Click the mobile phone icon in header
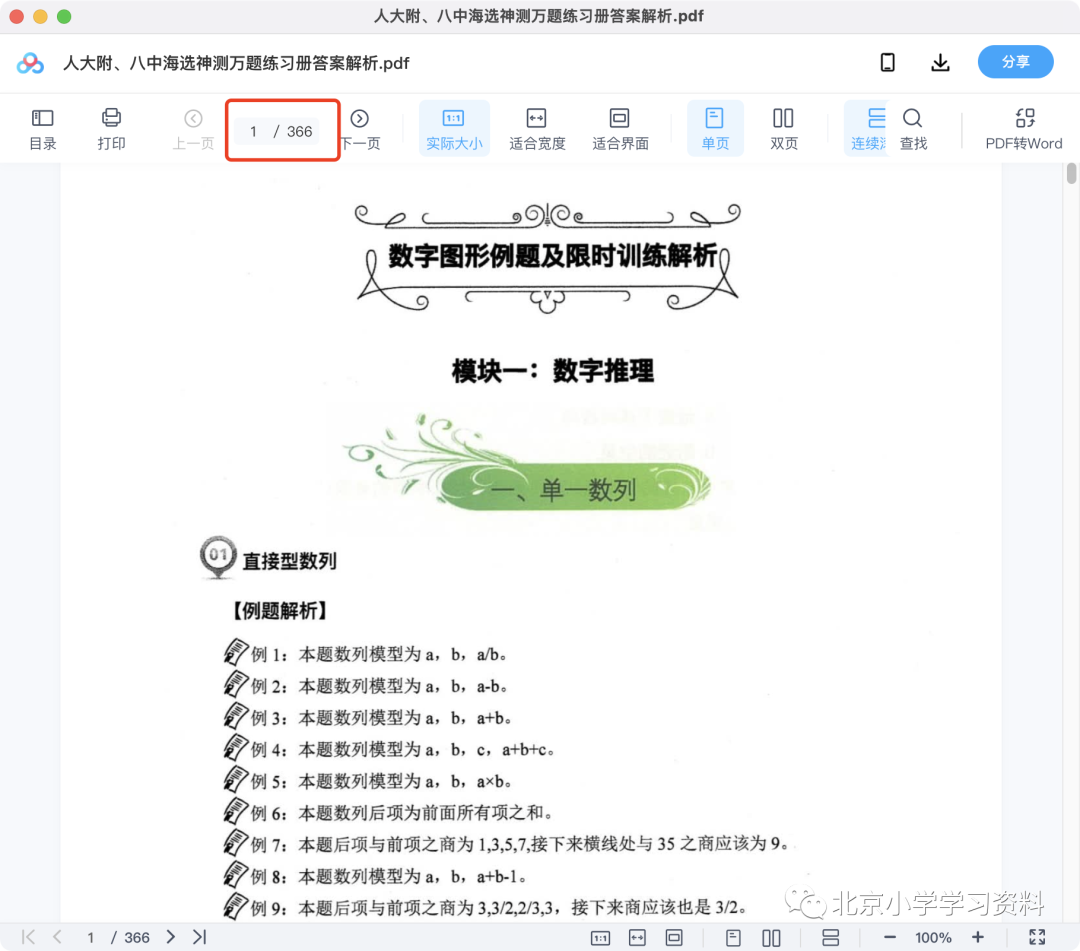The width and height of the screenshot is (1080, 951). (888, 62)
